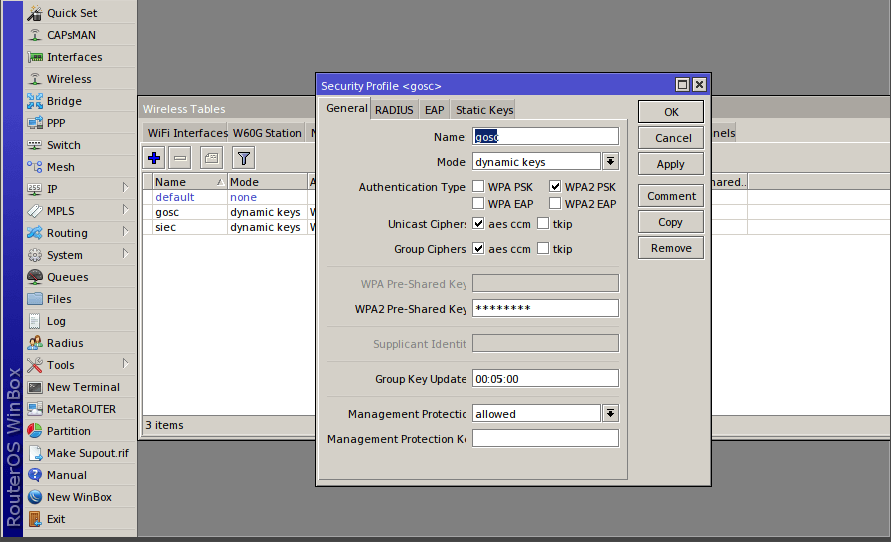Expand MPLS submenu
This screenshot has height=542, width=891.
click(126, 210)
